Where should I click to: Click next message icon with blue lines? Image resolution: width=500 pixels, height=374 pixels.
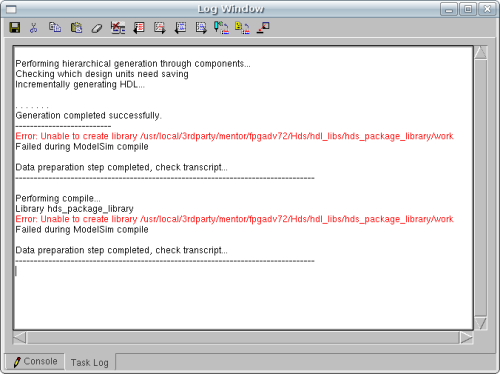pyautogui.click(x=201, y=28)
